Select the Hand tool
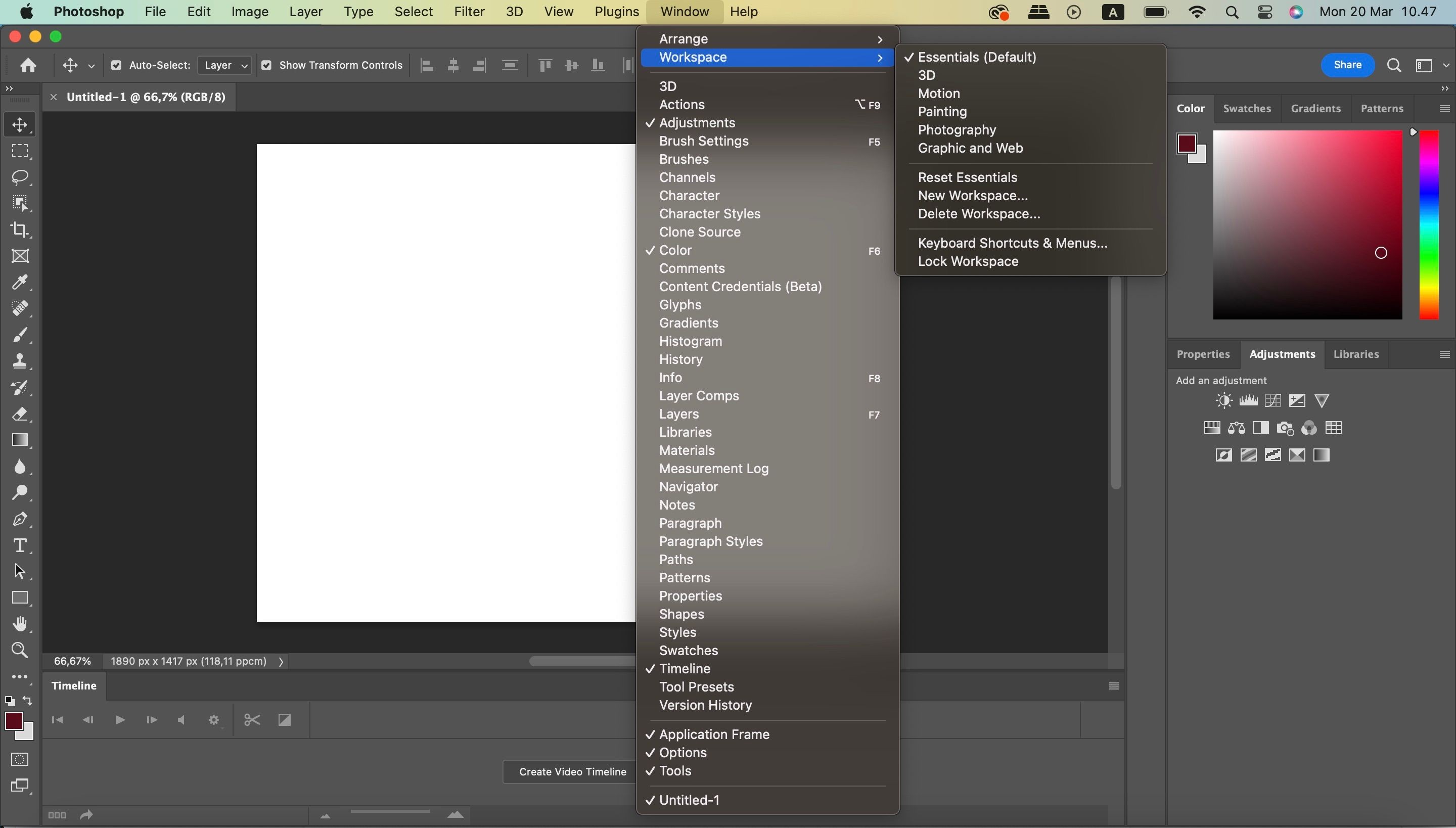Image resolution: width=1456 pixels, height=828 pixels. point(20,624)
